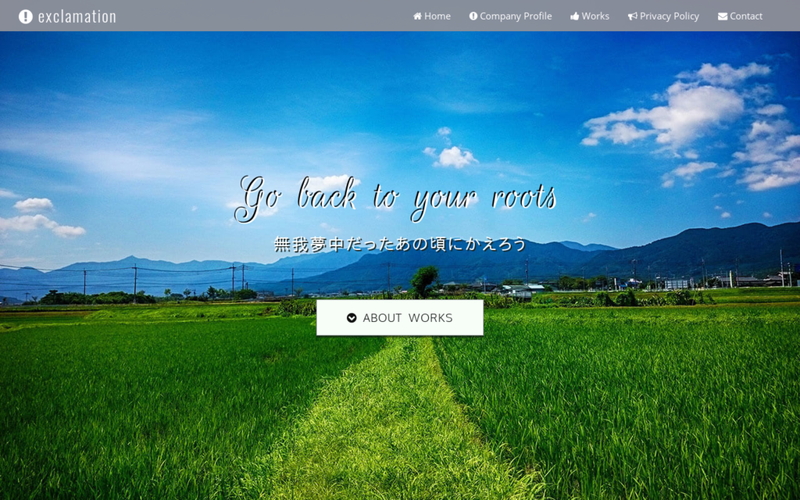Click the megaphone icon beside Privacy Policy
Viewport: 800px width, 500px height.
[632, 16]
